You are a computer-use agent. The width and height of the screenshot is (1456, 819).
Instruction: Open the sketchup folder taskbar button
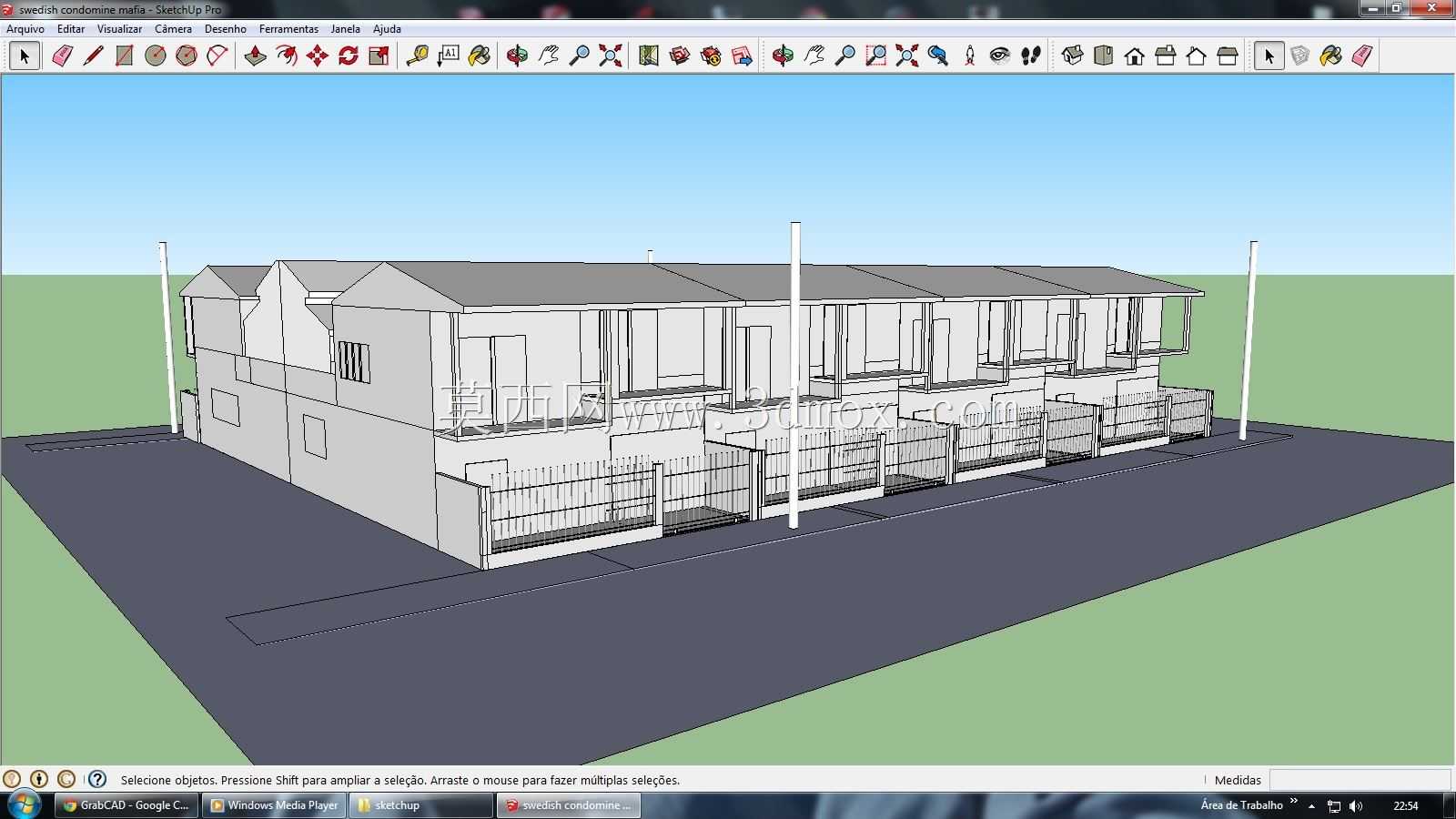click(420, 805)
